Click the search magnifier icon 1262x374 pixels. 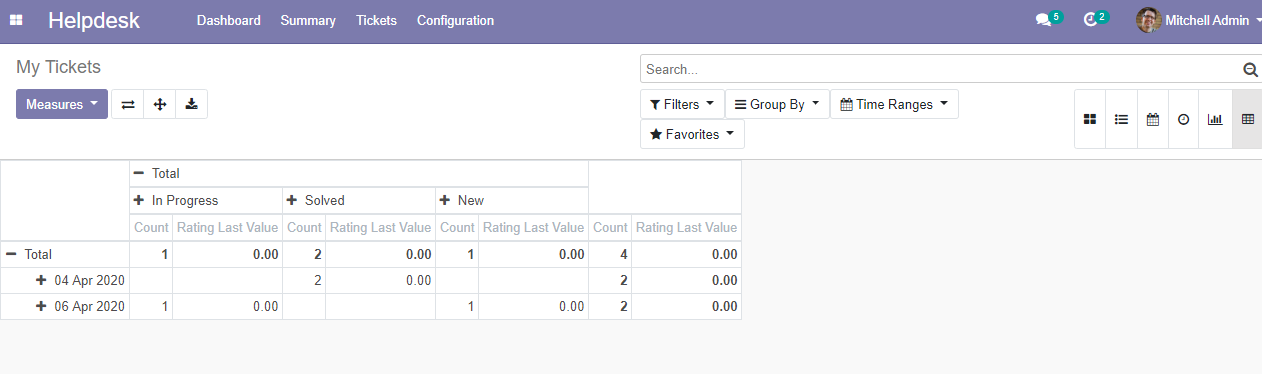point(1249,69)
